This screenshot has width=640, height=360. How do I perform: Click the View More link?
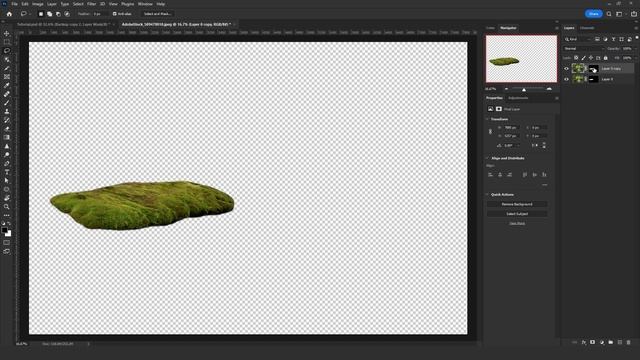point(517,224)
